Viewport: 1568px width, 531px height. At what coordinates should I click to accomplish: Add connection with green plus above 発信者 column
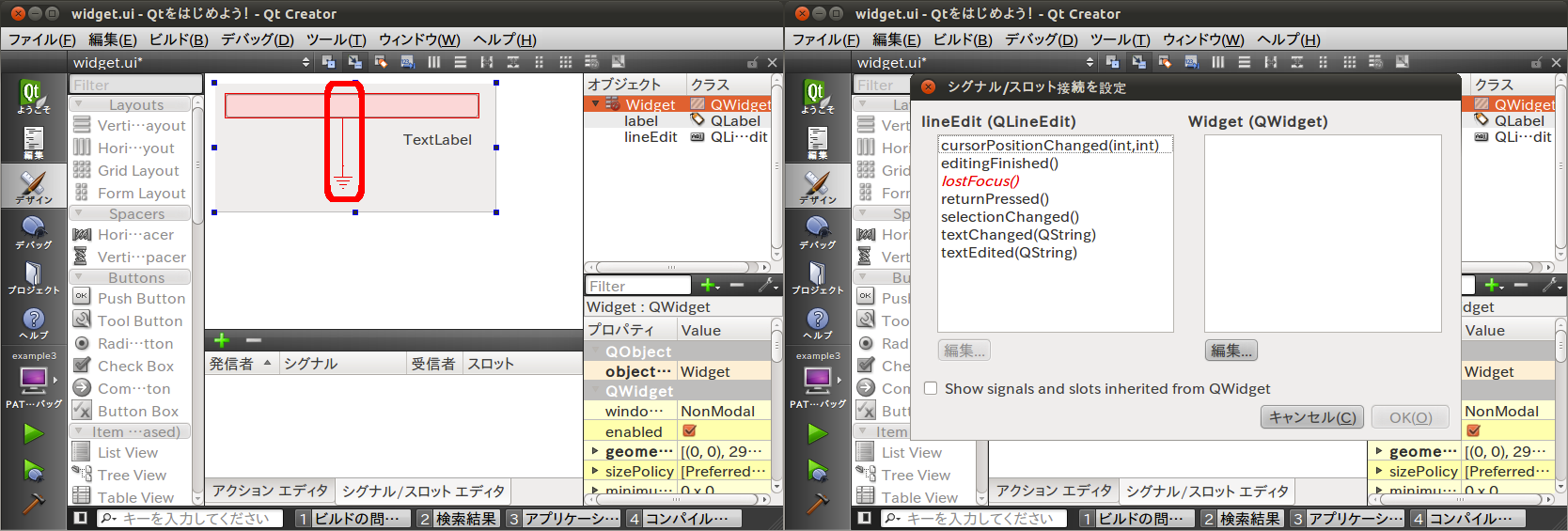pyautogui.click(x=222, y=340)
